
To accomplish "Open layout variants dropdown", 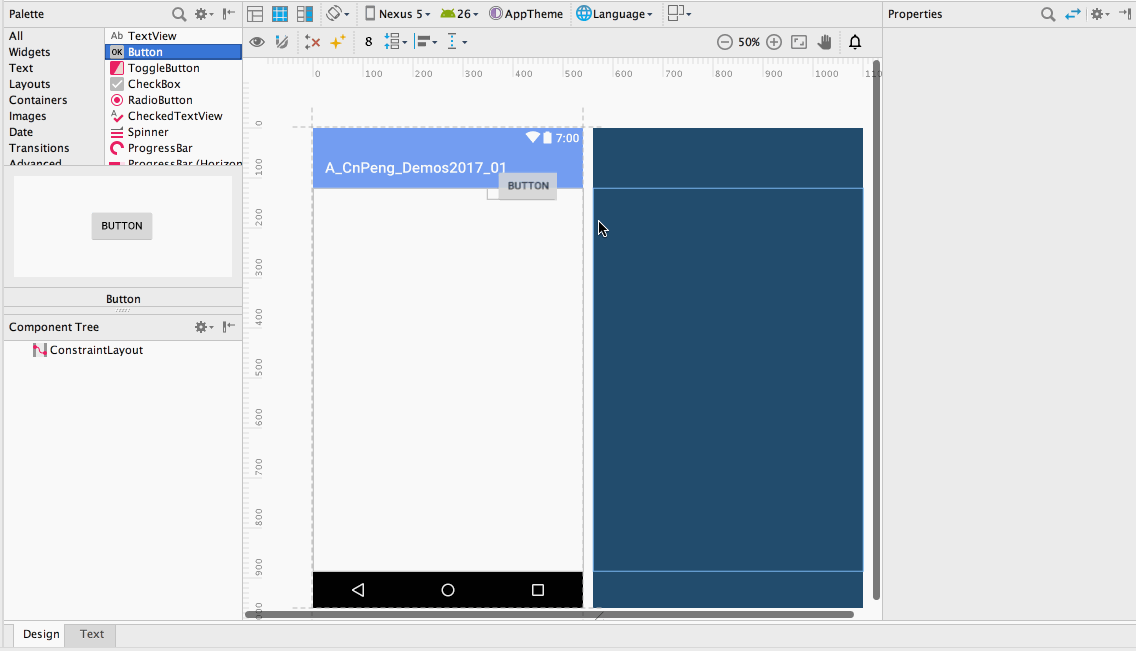I will (x=679, y=14).
